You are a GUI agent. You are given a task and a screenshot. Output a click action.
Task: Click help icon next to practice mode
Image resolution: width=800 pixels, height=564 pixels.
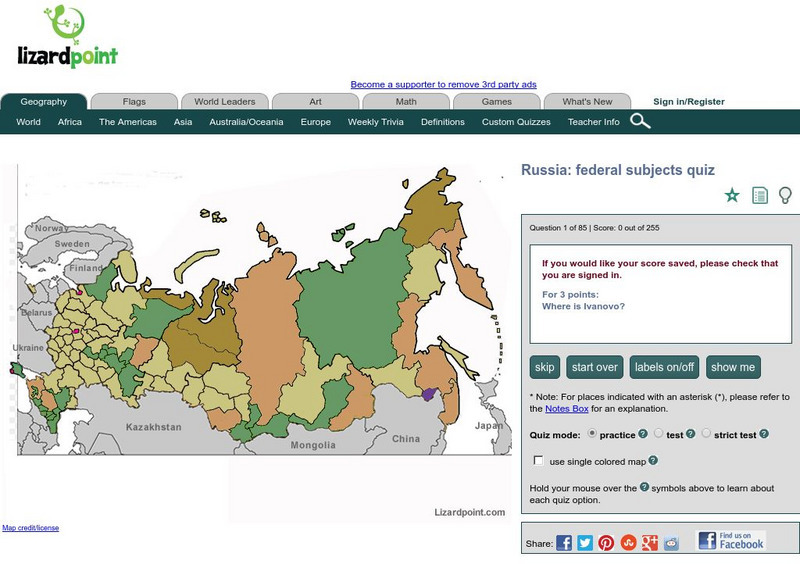pos(643,434)
